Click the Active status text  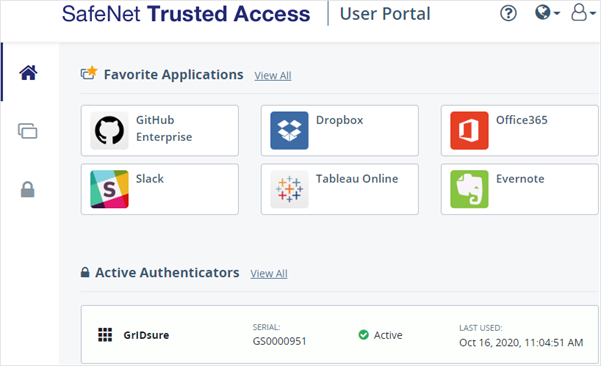point(388,335)
